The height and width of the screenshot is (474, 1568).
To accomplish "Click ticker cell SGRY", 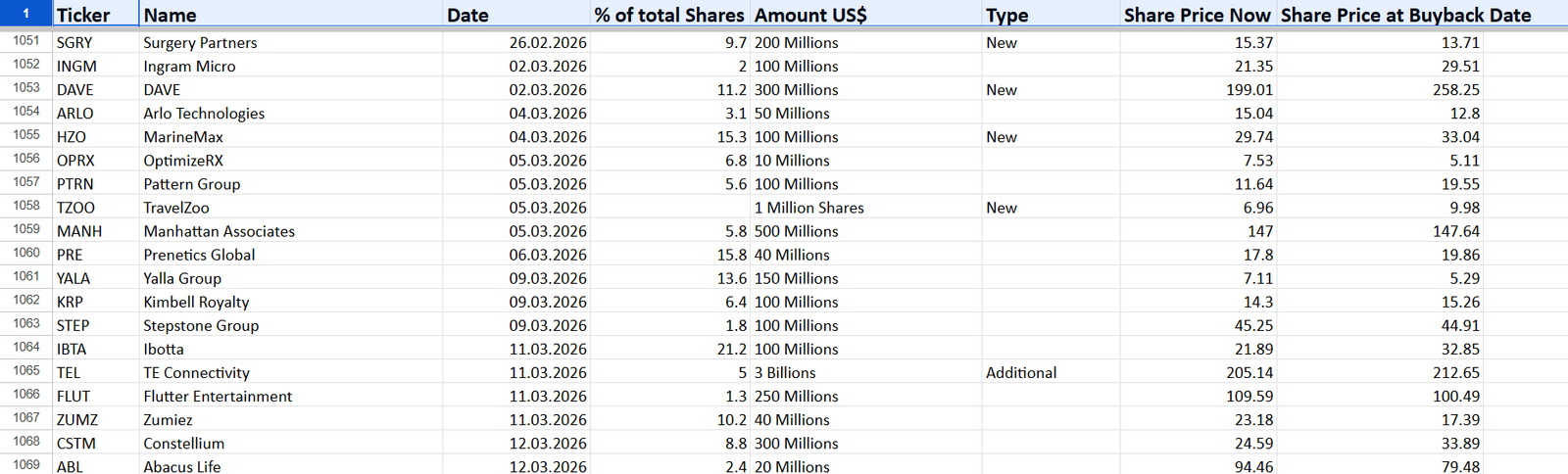I will [x=96, y=42].
